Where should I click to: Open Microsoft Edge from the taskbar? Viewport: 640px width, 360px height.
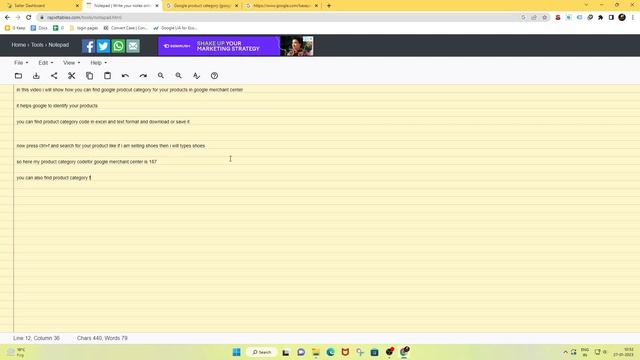330,352
